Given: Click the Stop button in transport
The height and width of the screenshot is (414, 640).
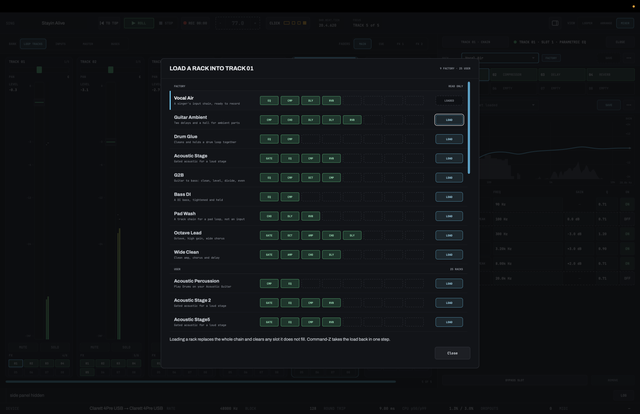Looking at the screenshot, I should 166,23.
